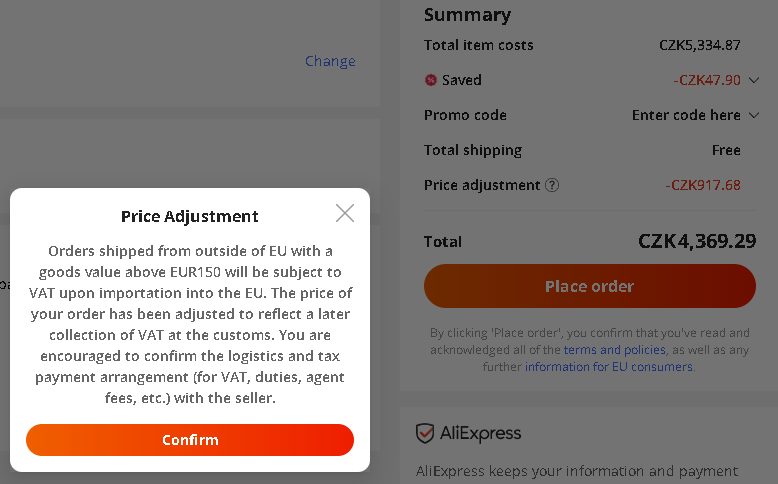Click the saved amount -CZK47.90

707,80
